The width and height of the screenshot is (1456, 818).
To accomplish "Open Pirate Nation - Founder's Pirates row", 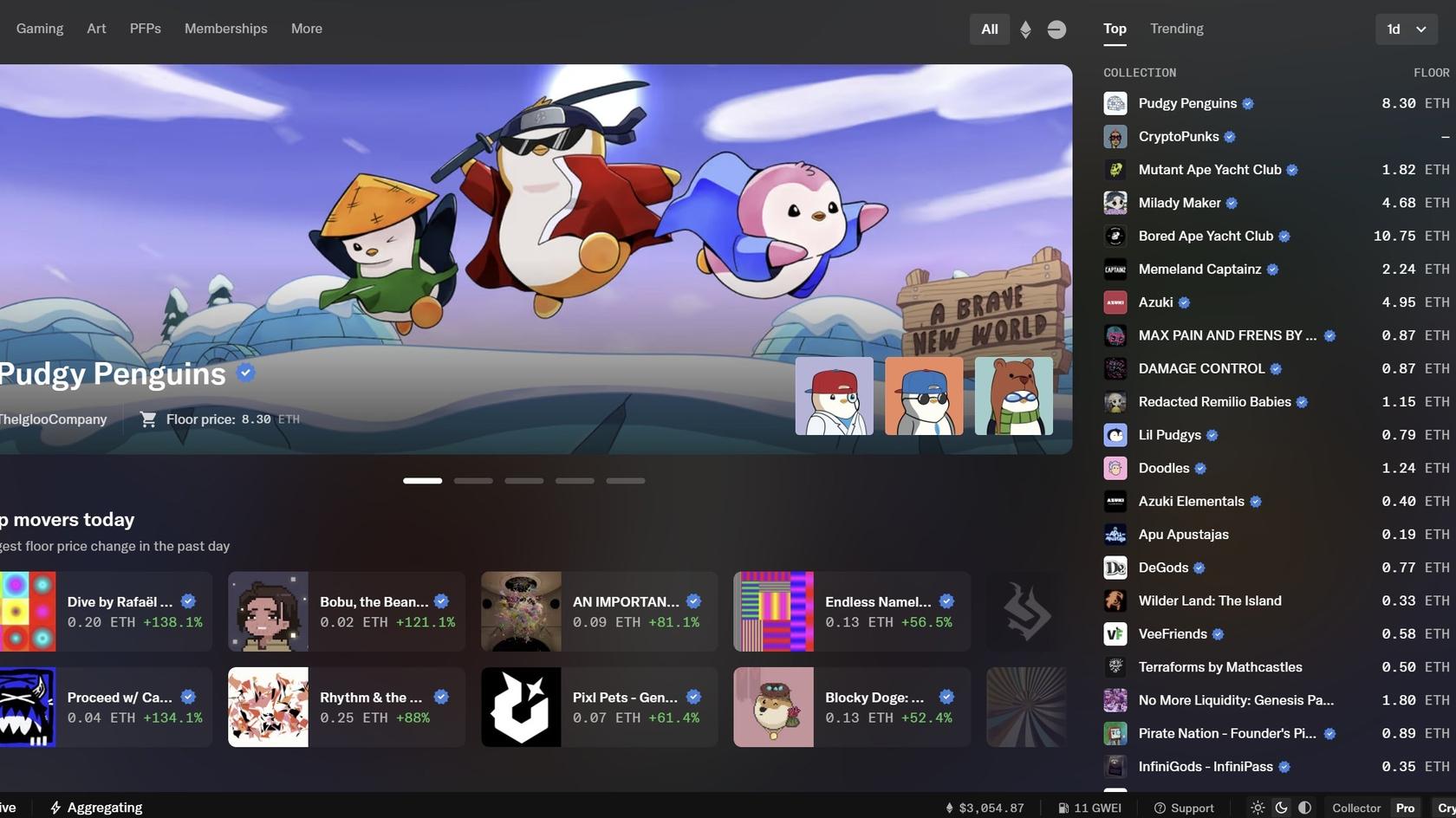I will [1277, 733].
